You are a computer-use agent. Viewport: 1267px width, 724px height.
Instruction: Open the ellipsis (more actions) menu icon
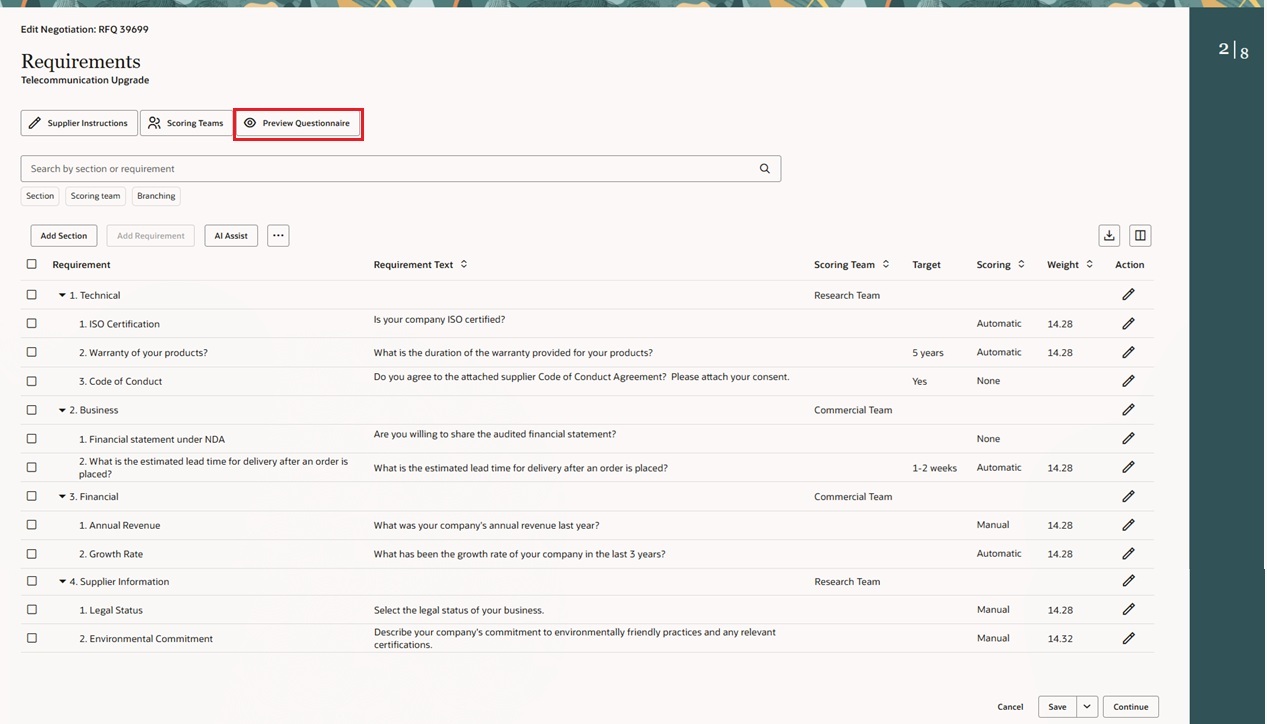click(x=278, y=235)
